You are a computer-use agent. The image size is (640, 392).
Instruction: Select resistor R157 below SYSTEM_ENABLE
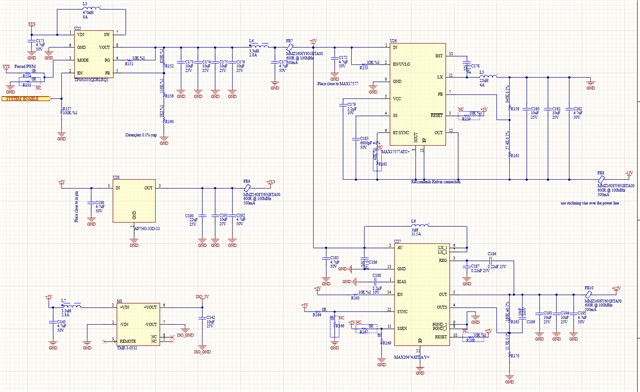pos(61,110)
